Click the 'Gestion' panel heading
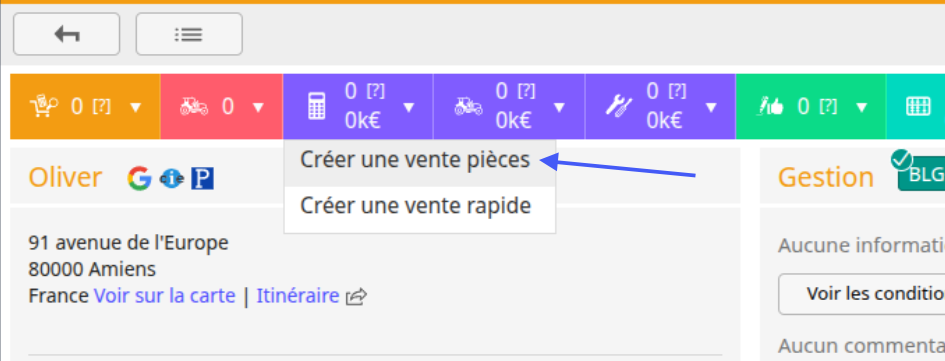Viewport: 945px width, 361px height. pyautogui.click(x=826, y=178)
